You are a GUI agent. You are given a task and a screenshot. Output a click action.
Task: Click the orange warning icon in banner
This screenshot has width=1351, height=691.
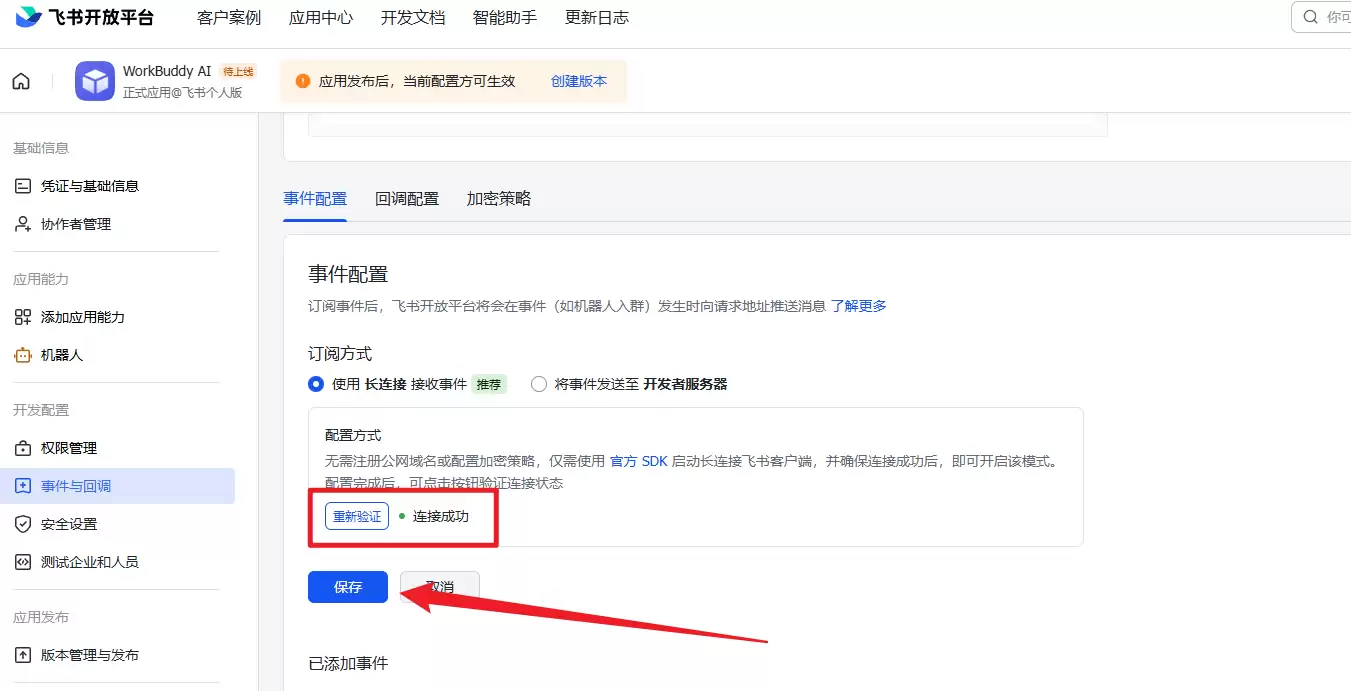303,81
